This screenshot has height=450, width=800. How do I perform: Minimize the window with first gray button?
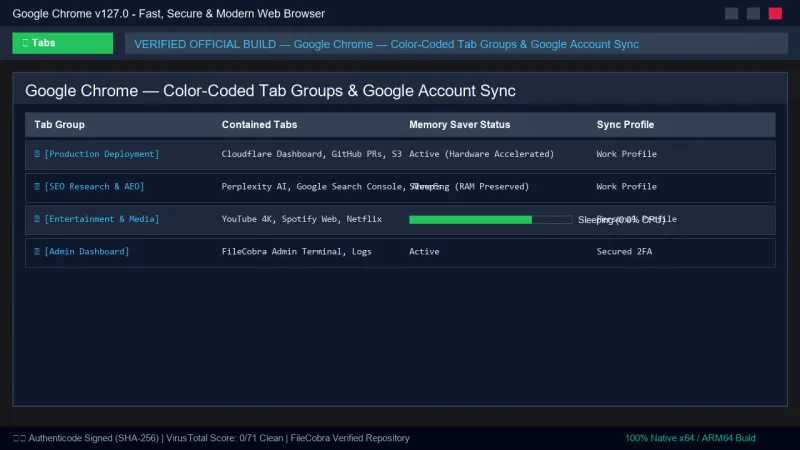coord(732,14)
